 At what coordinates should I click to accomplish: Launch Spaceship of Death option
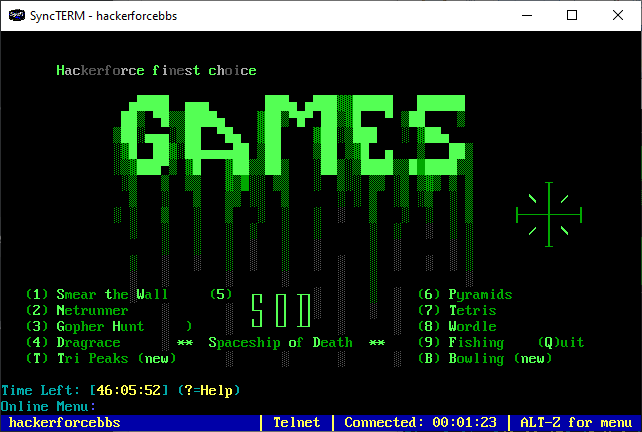tap(280, 343)
